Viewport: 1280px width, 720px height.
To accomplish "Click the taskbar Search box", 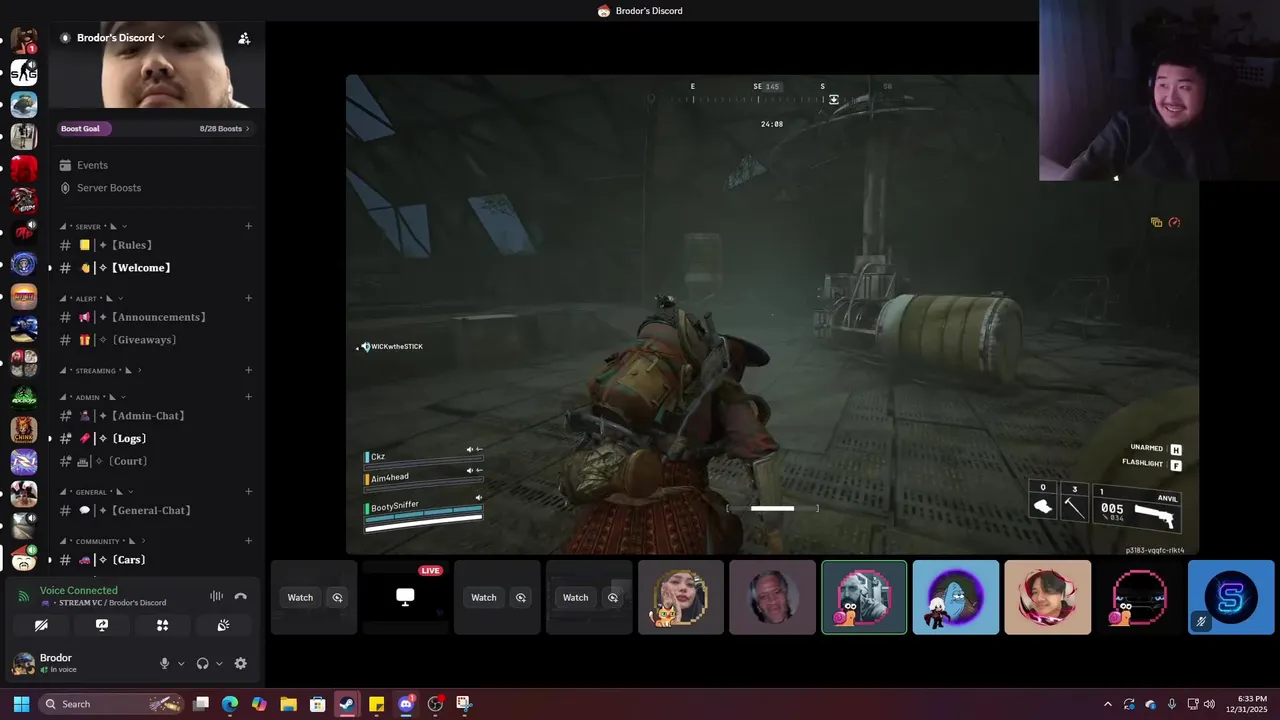I will (111, 704).
